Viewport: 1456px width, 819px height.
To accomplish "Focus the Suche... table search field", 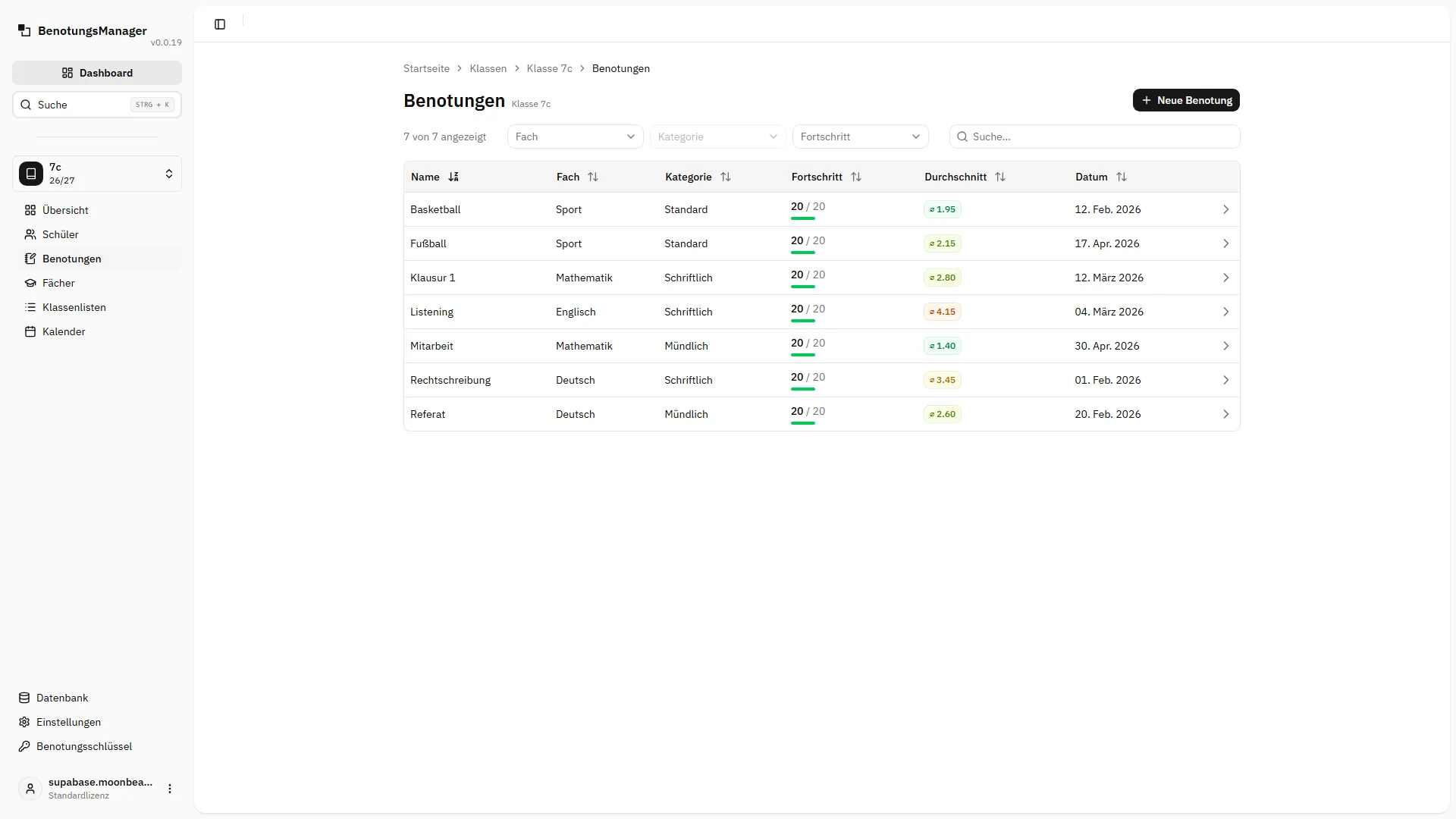I will (1094, 136).
